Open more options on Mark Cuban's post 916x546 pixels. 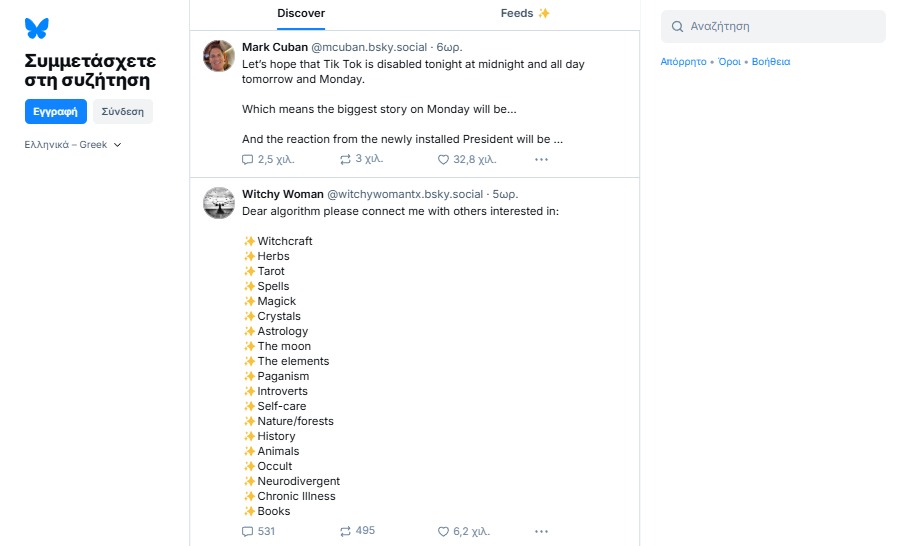541,159
